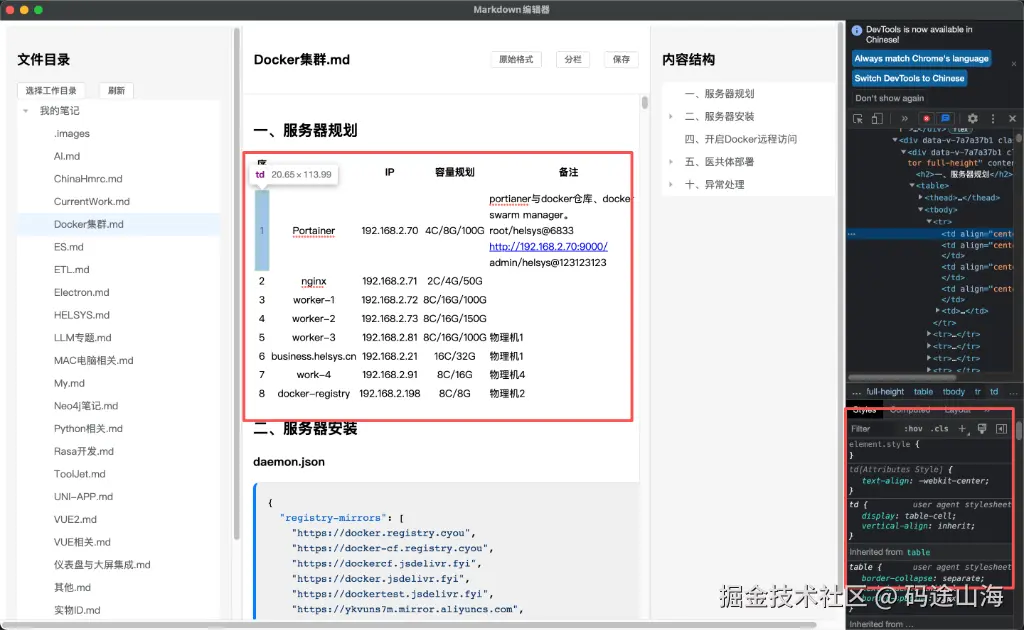Click Switch DevTools to Chinese button
The image size is (1024, 630).
point(909,78)
